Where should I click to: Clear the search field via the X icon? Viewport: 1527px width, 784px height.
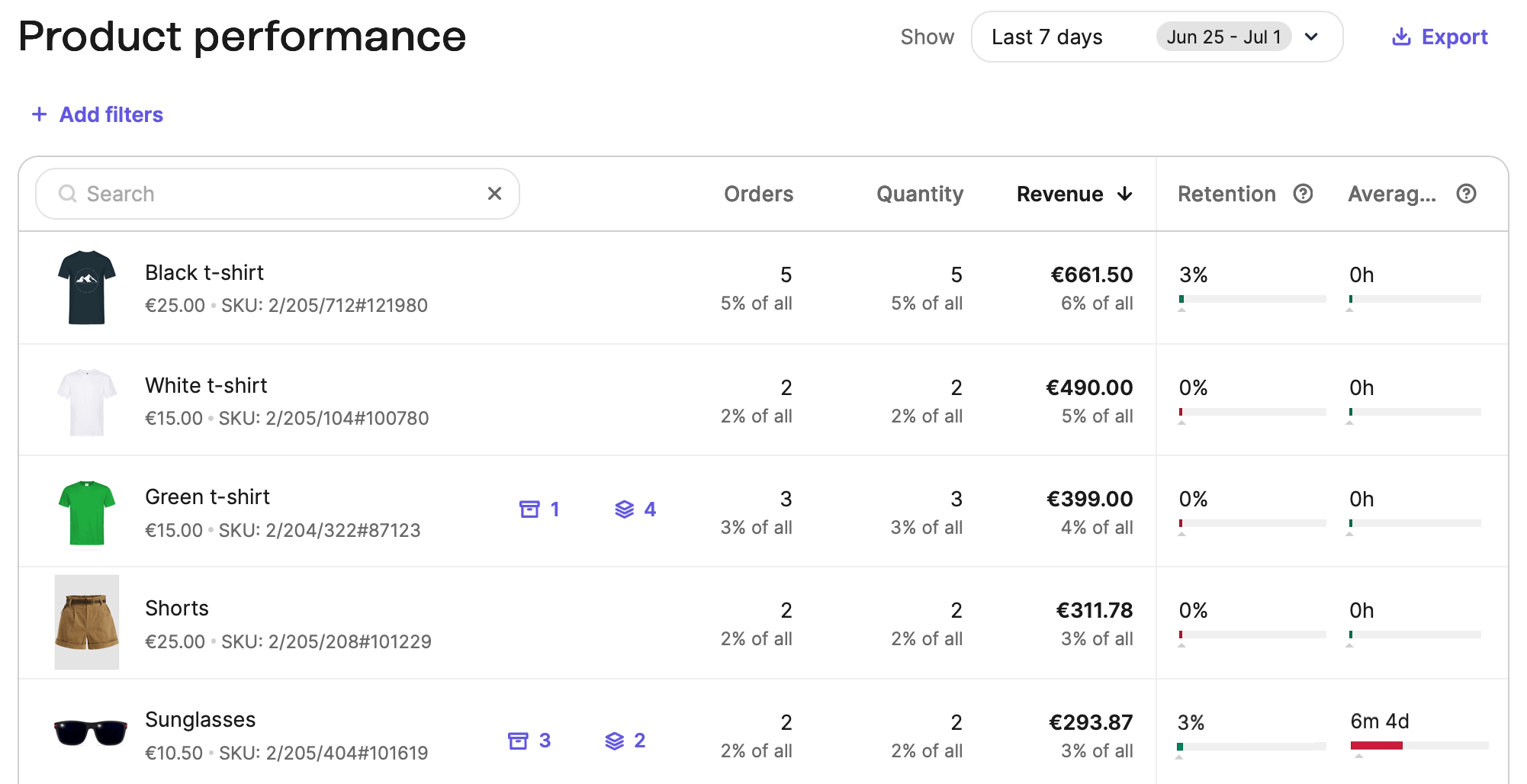494,194
